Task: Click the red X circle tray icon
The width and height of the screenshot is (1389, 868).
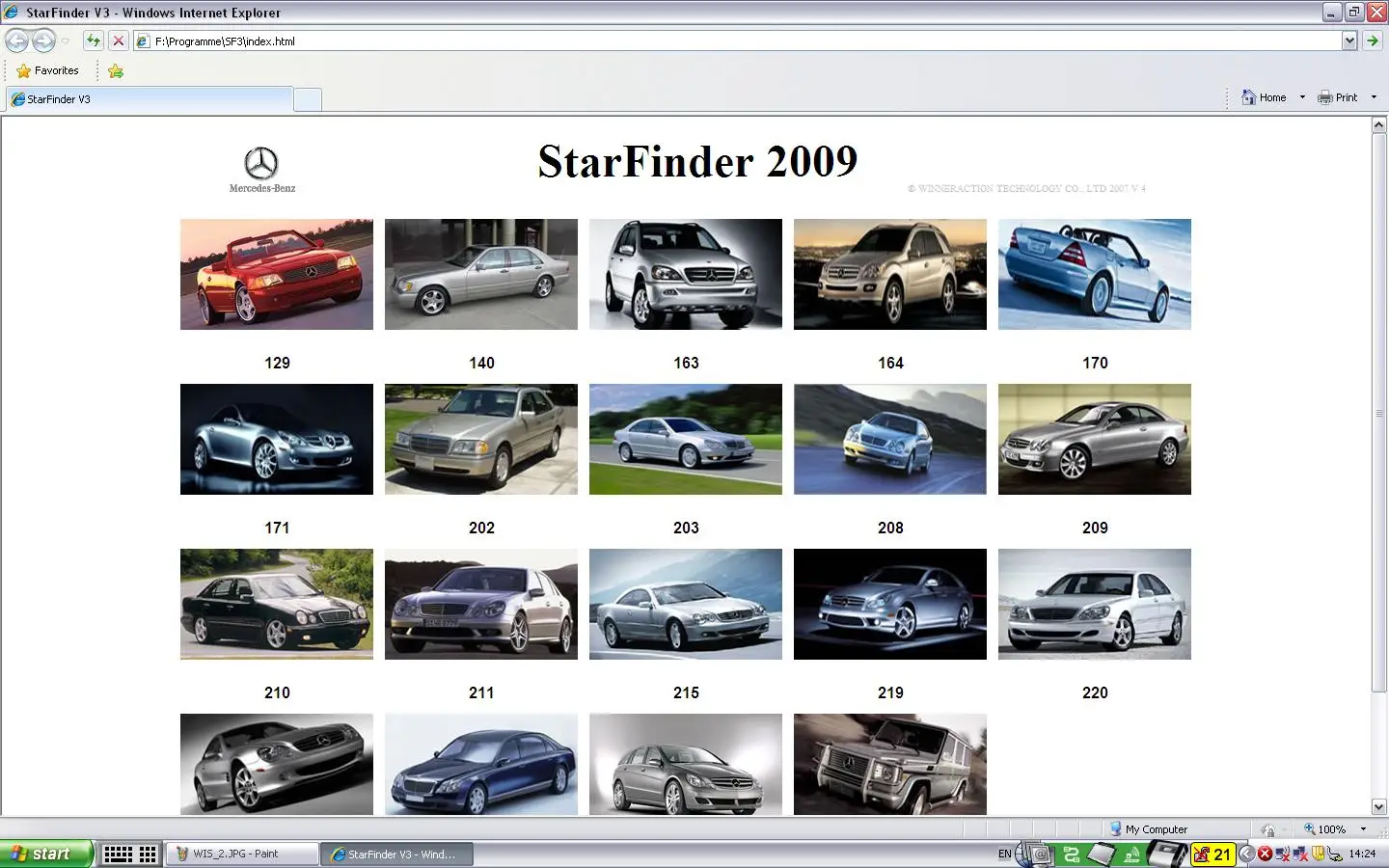Action: click(1265, 854)
